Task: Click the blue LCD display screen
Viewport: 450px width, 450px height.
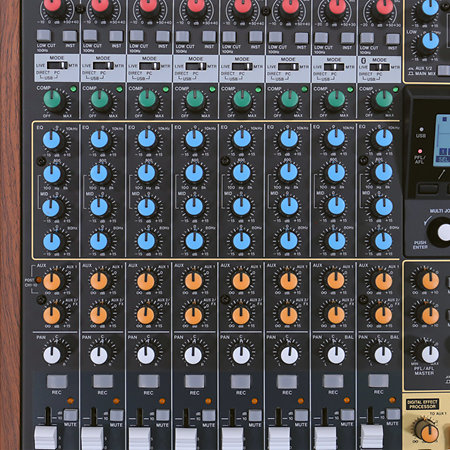Action: tap(442, 140)
